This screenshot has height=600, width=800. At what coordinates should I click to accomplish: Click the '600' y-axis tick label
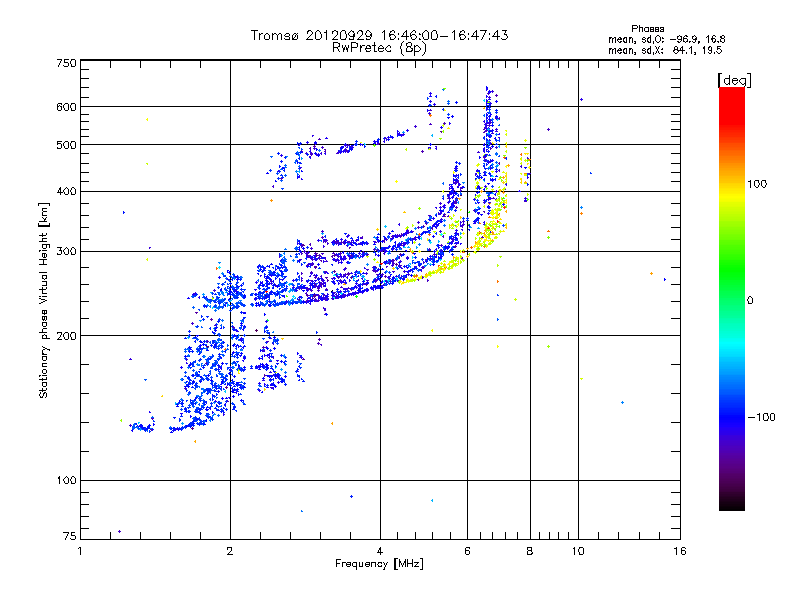(67, 107)
